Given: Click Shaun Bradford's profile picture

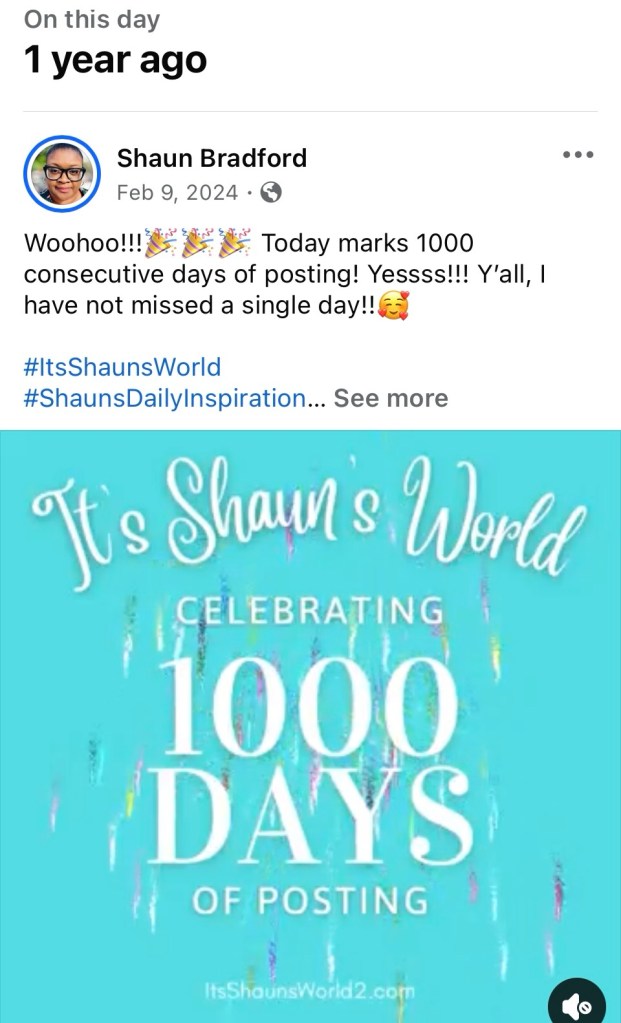Looking at the screenshot, I should (x=62, y=173).
